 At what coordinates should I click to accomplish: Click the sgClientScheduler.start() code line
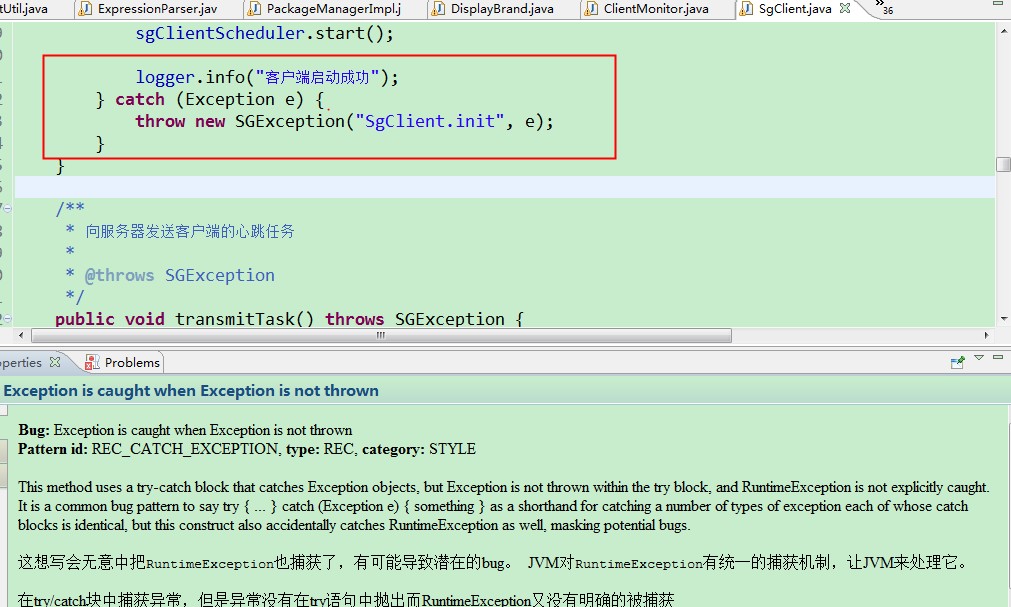[x=264, y=33]
